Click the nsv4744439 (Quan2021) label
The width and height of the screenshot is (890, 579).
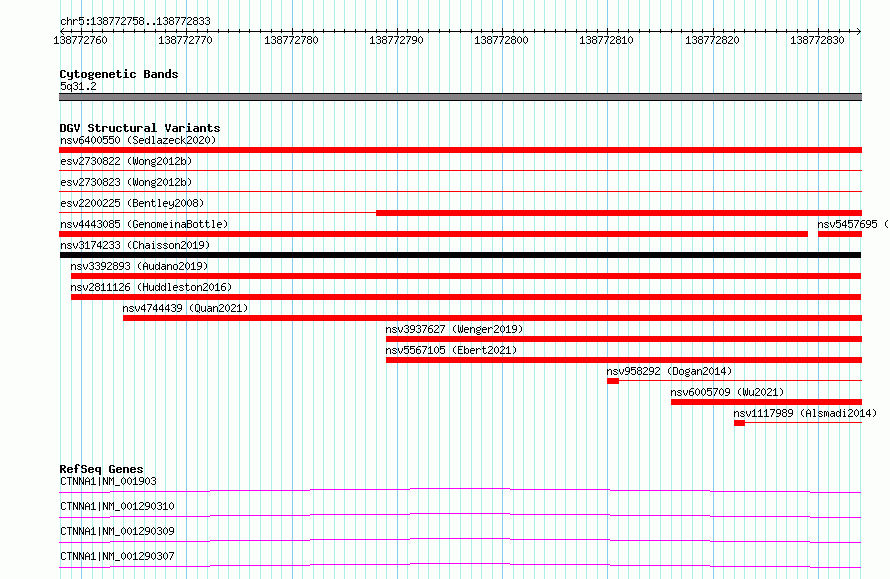click(185, 308)
